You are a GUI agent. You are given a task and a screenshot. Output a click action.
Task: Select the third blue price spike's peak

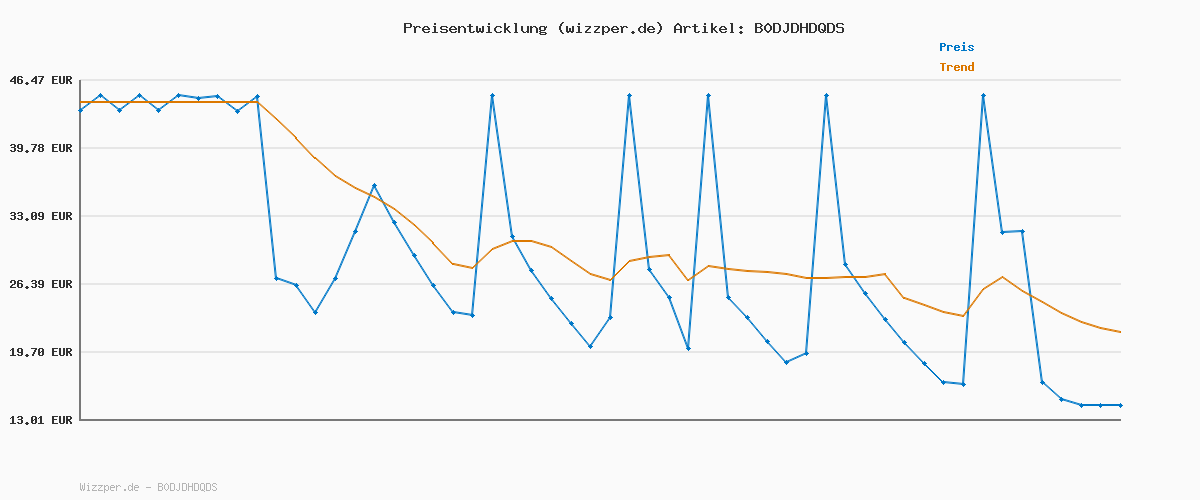coord(708,95)
